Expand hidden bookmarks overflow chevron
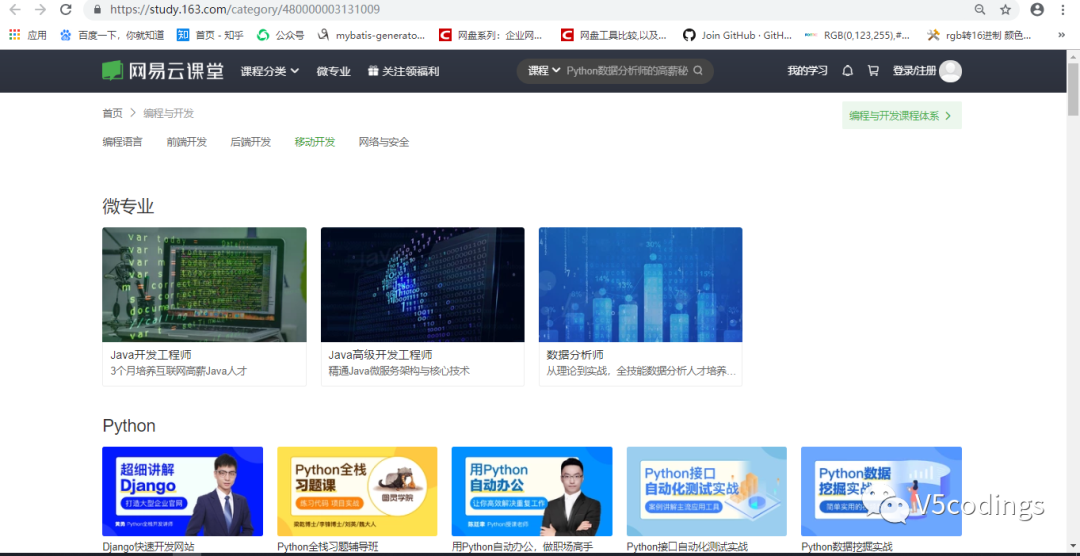The width and height of the screenshot is (1080, 556). click(x=1060, y=35)
